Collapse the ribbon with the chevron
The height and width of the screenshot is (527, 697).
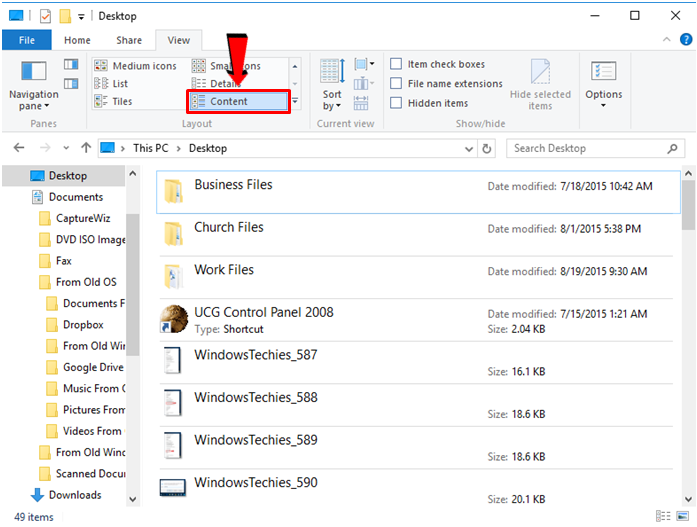(x=666, y=40)
